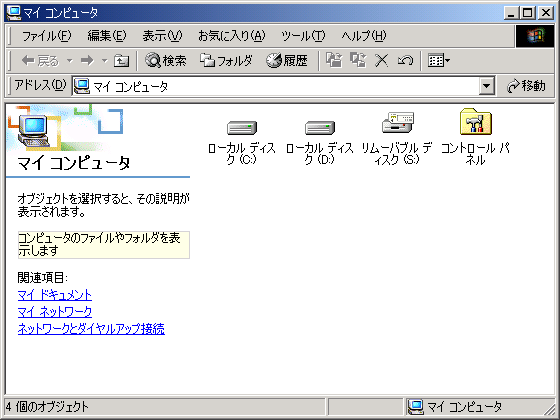Click the Undo arrow toolbar icon
Viewport: 560px width, 420px height.
pyautogui.click(x=405, y=60)
